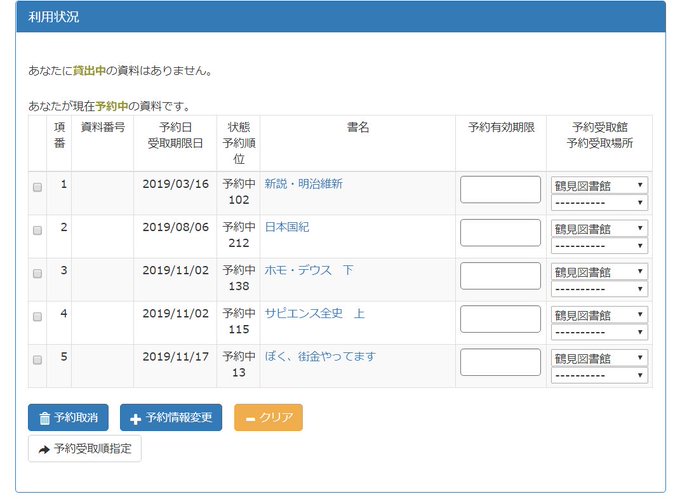This screenshot has height=499, width=680.
Task: Focus 予約有効期限 field for 日本国紀
Action: pos(500,233)
